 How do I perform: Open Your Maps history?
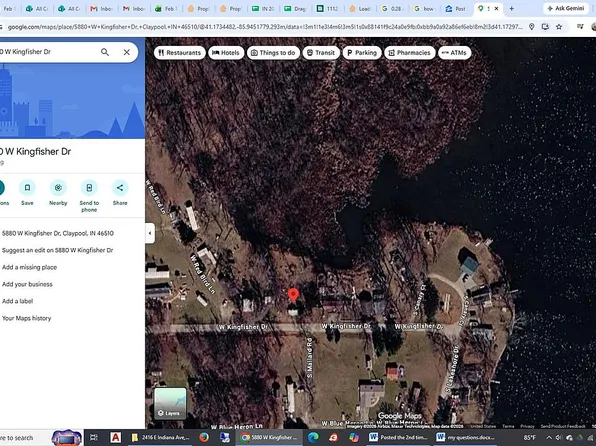pyautogui.click(x=26, y=318)
